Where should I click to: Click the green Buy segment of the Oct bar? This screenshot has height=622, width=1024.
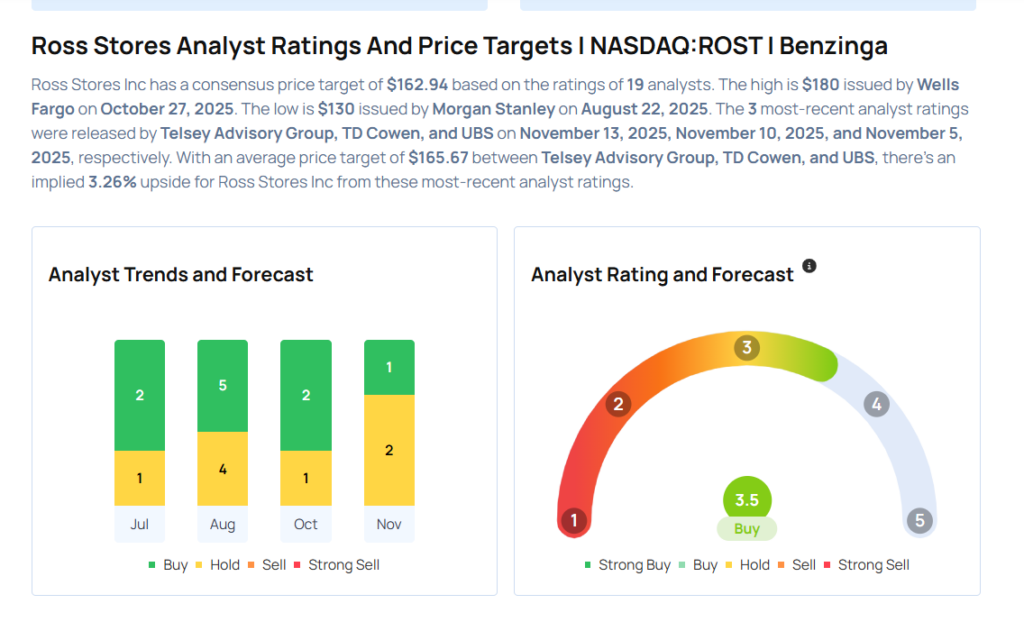306,395
